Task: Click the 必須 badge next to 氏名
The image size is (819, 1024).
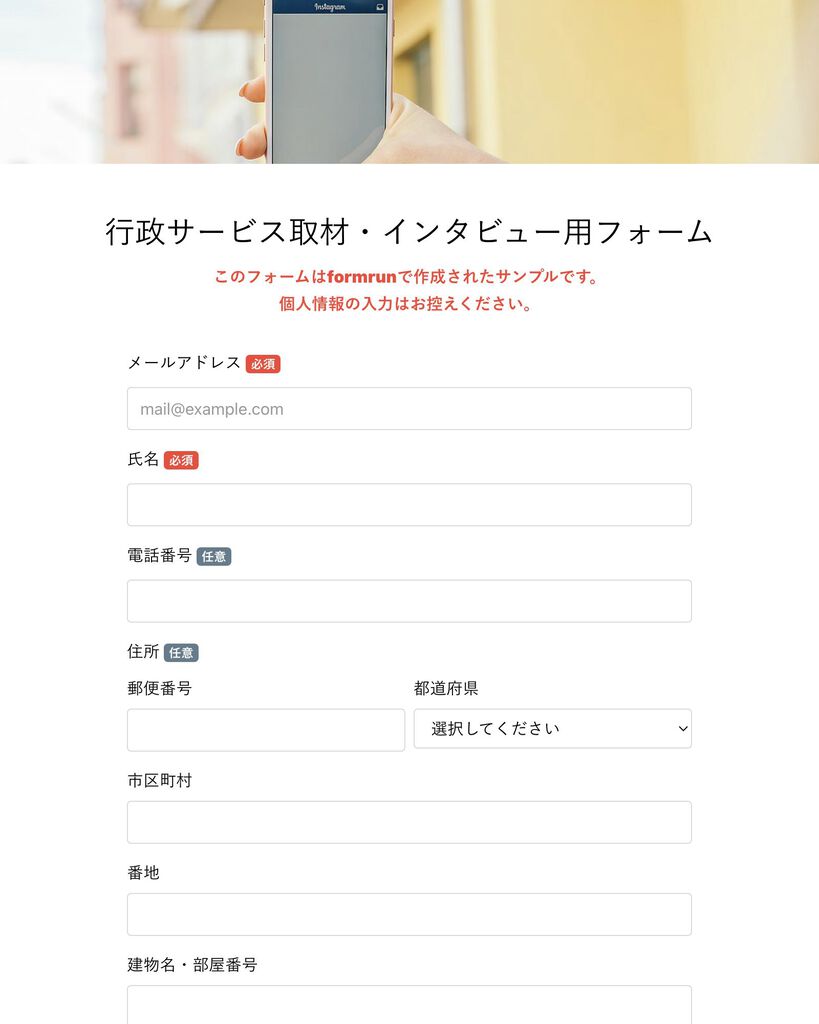Action: [x=181, y=460]
